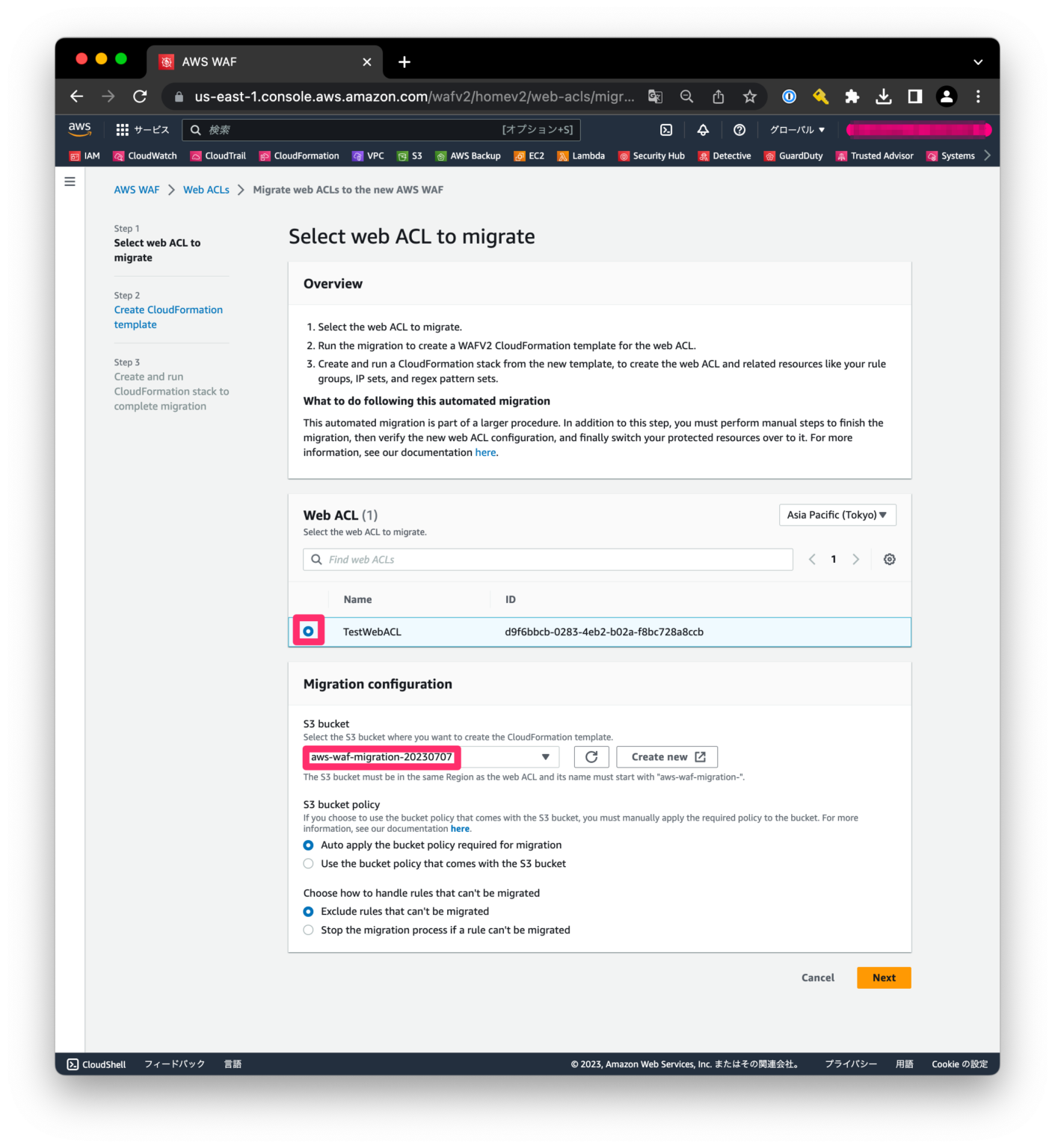The image size is (1055, 1148).
Task: Open the help question mark menu
Action: (x=739, y=130)
